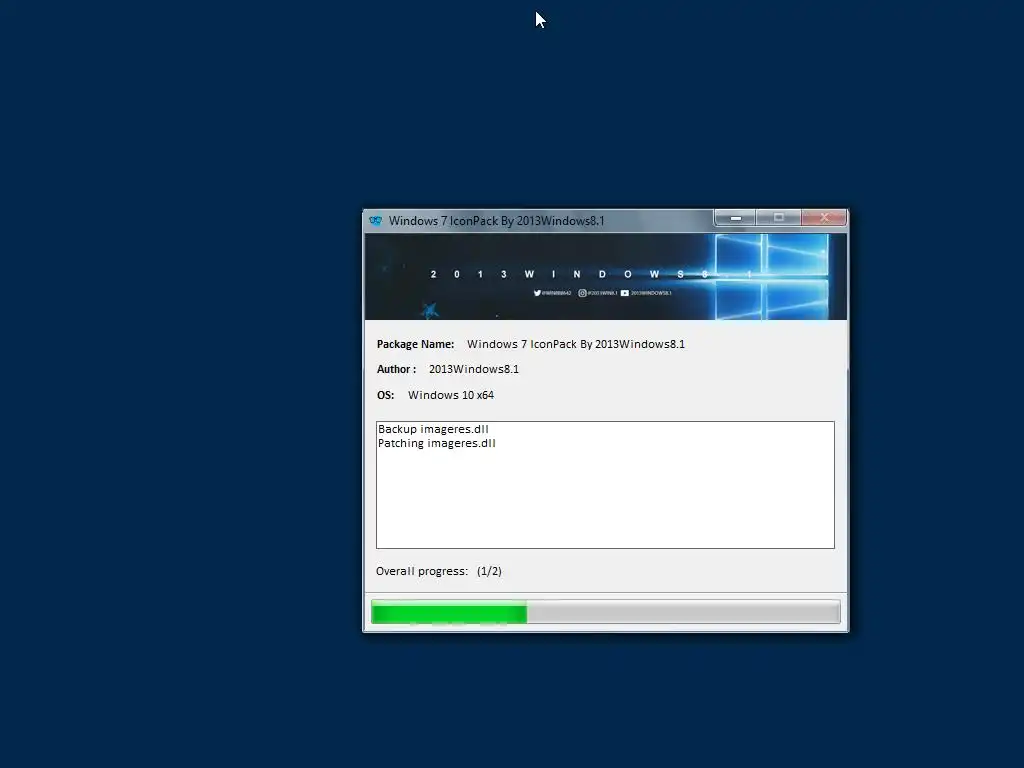
Task: Click author value '2013Windows8.1'
Action: [x=474, y=369]
